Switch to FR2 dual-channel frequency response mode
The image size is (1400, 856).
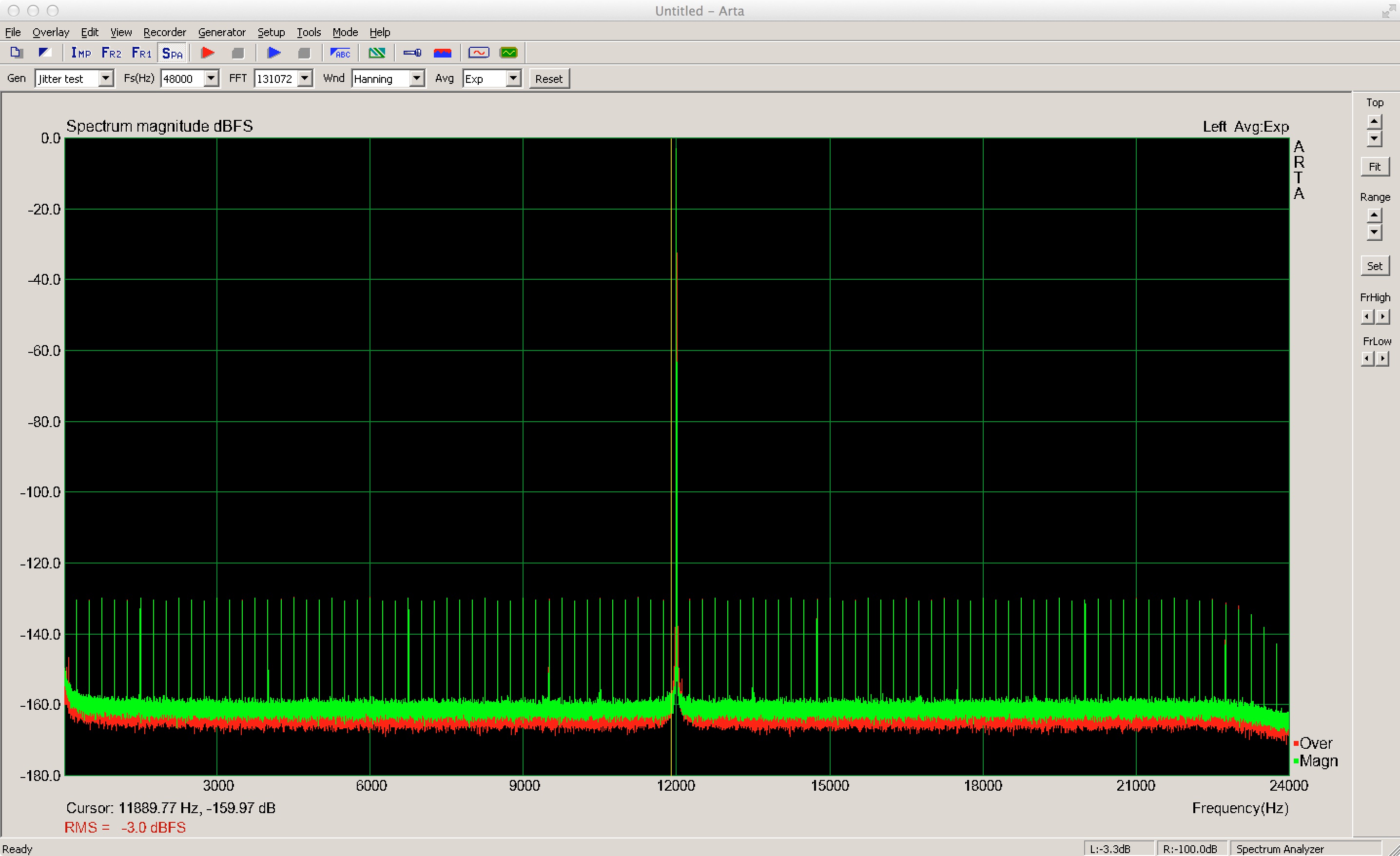[x=111, y=53]
